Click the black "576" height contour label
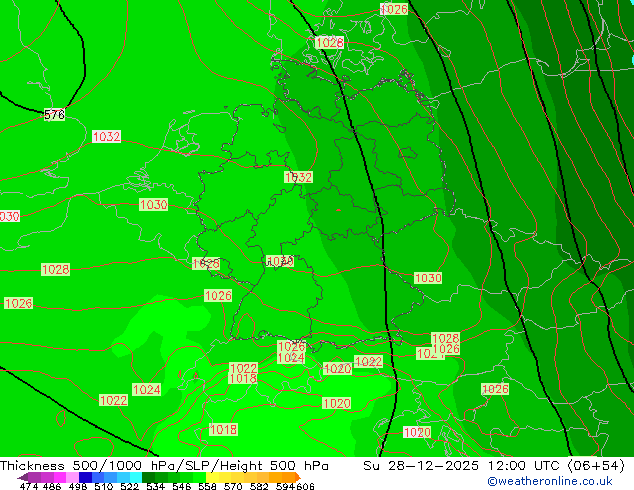Viewport: 634px width, 490px height. point(54,115)
